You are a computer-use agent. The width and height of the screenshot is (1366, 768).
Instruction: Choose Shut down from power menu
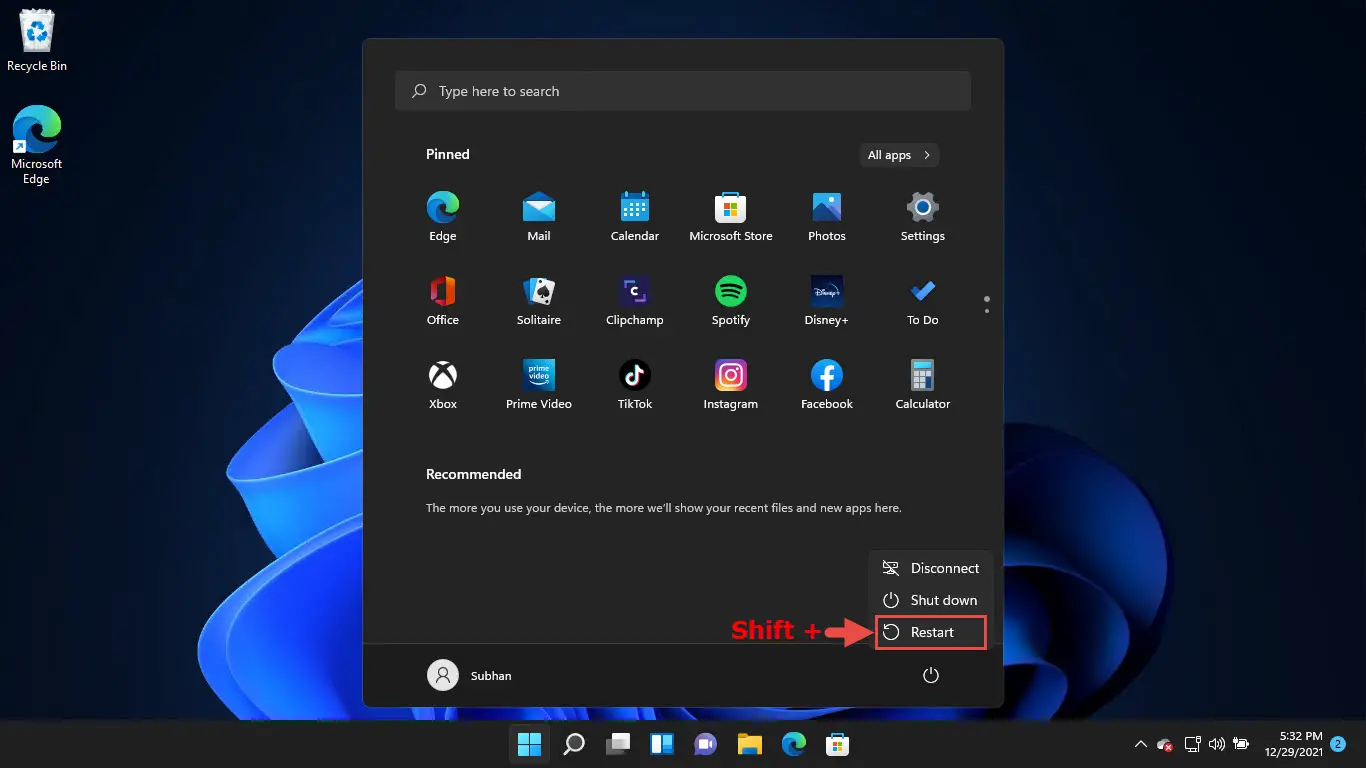(931, 600)
